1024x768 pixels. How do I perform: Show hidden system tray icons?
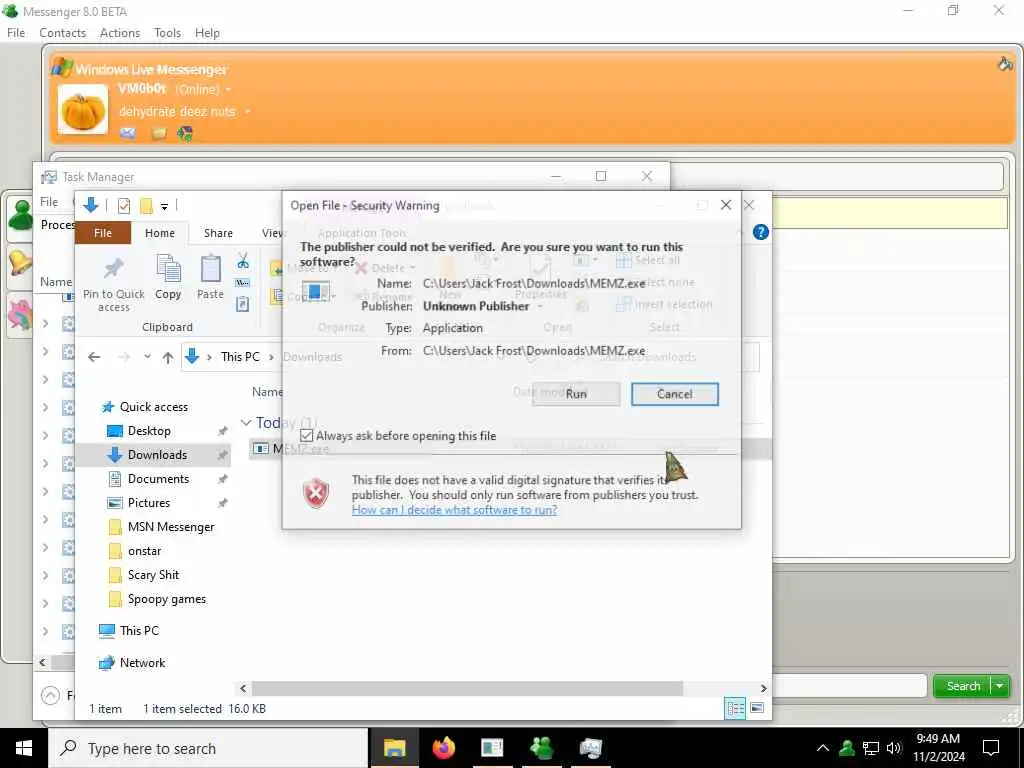tap(823, 748)
